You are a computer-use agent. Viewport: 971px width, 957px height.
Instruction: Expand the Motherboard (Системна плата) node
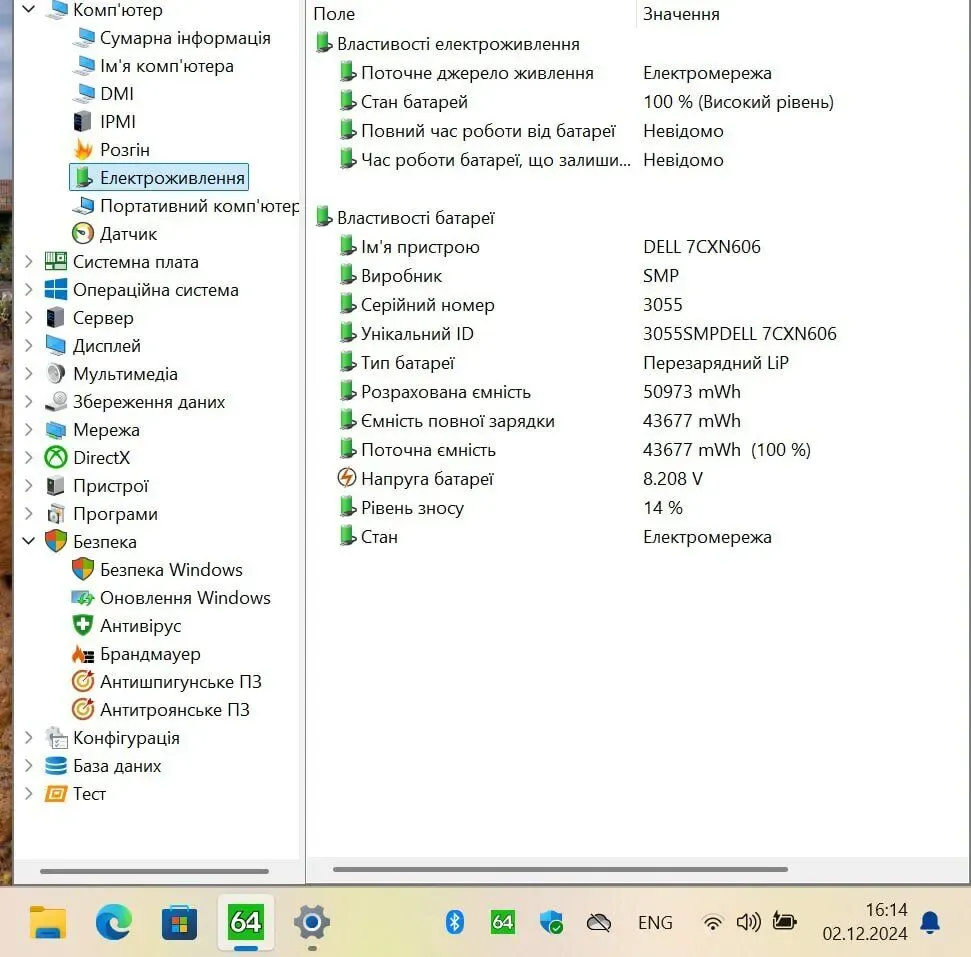(x=28, y=262)
